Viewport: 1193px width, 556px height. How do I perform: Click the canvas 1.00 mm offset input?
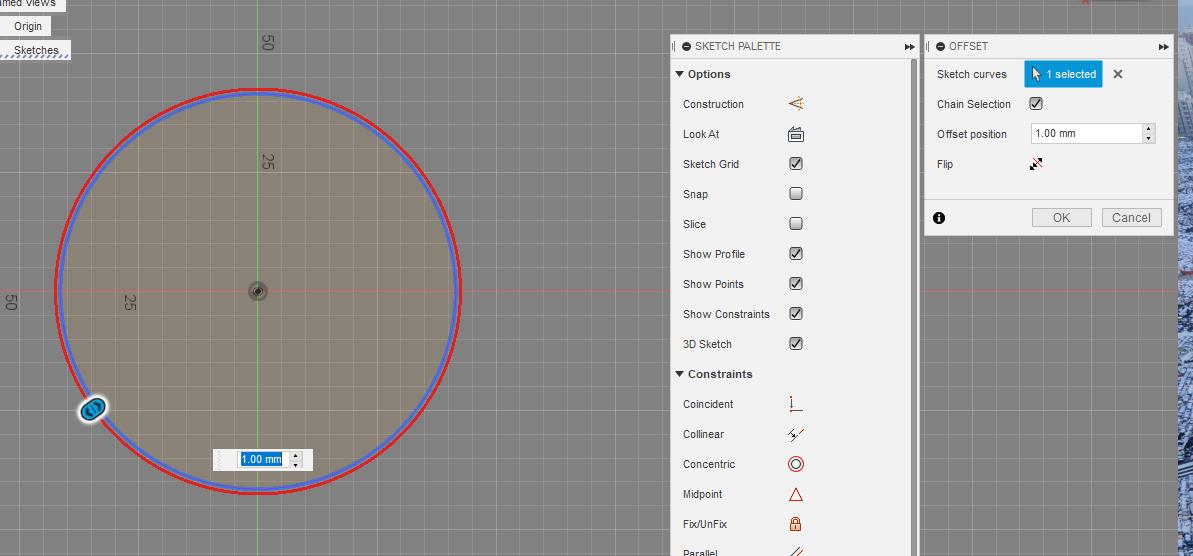point(261,459)
